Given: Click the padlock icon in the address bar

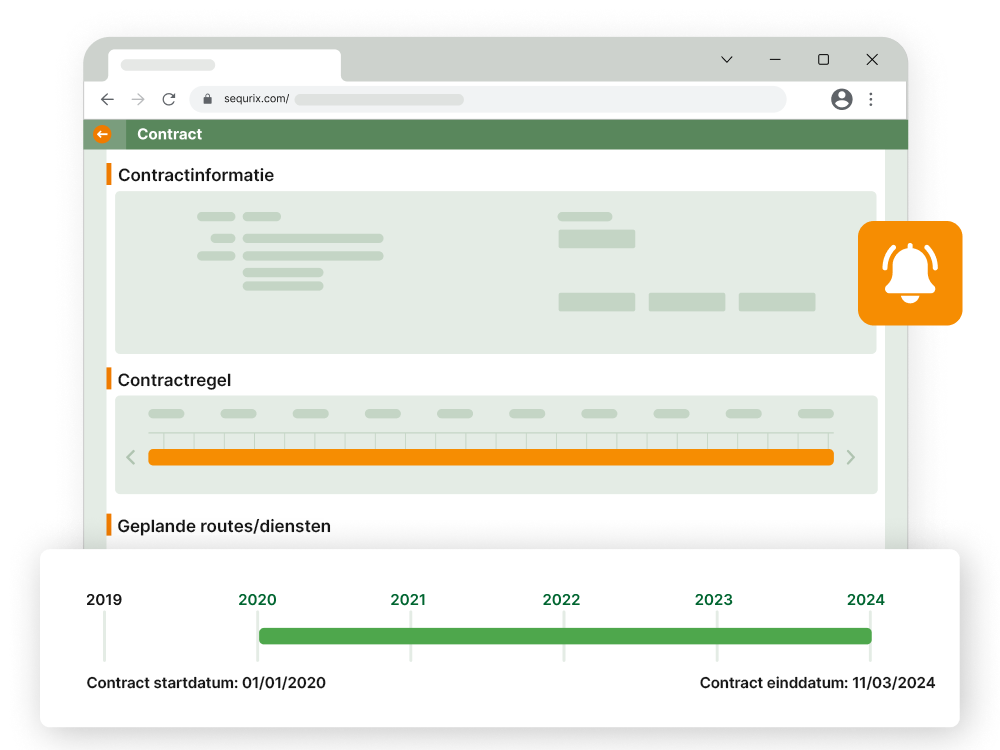Looking at the screenshot, I should [x=207, y=99].
